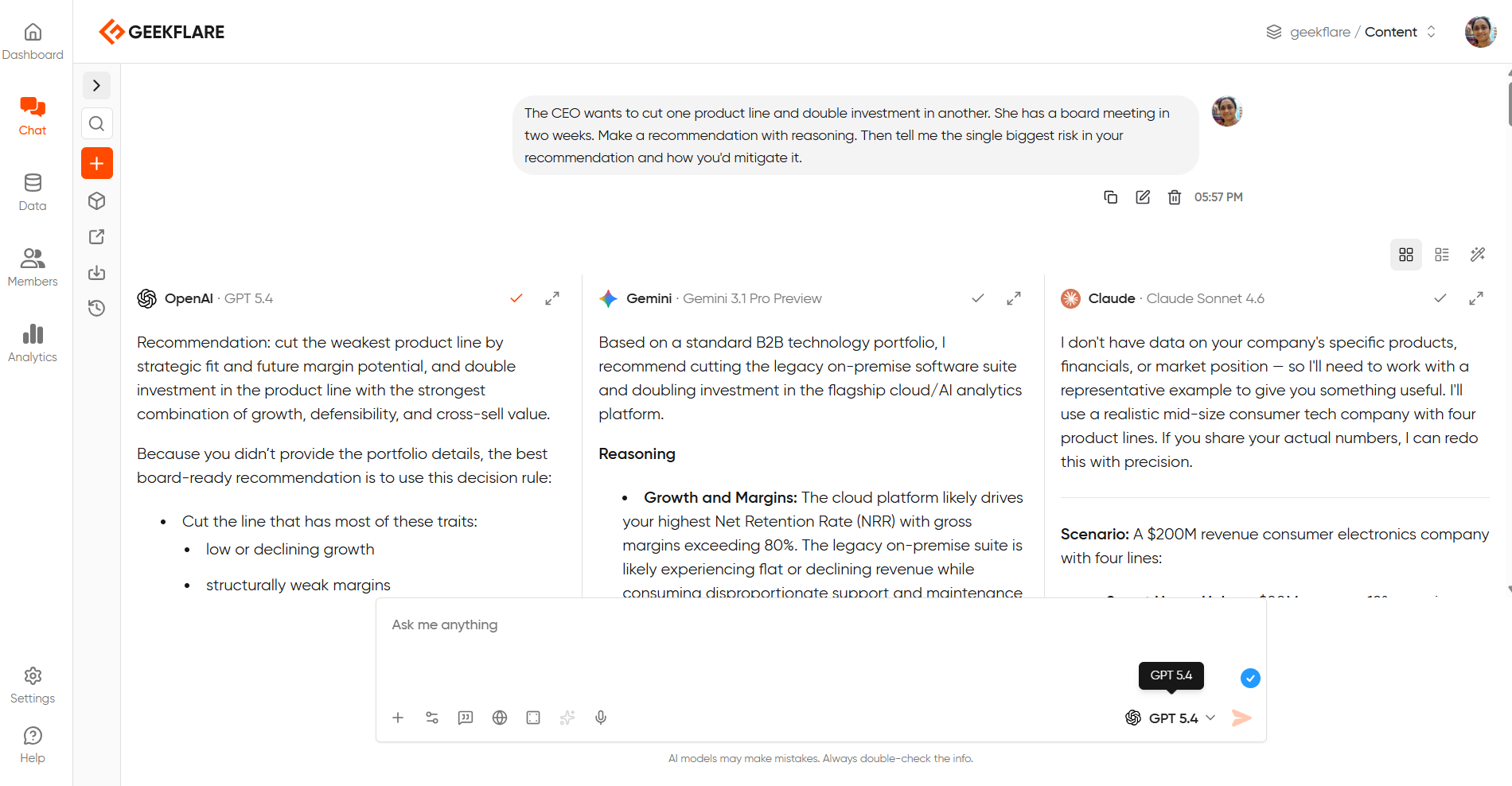Viewport: 1512px width, 786px height.
Task: Open the GPT 5.4 model dropdown
Action: [x=1171, y=718]
